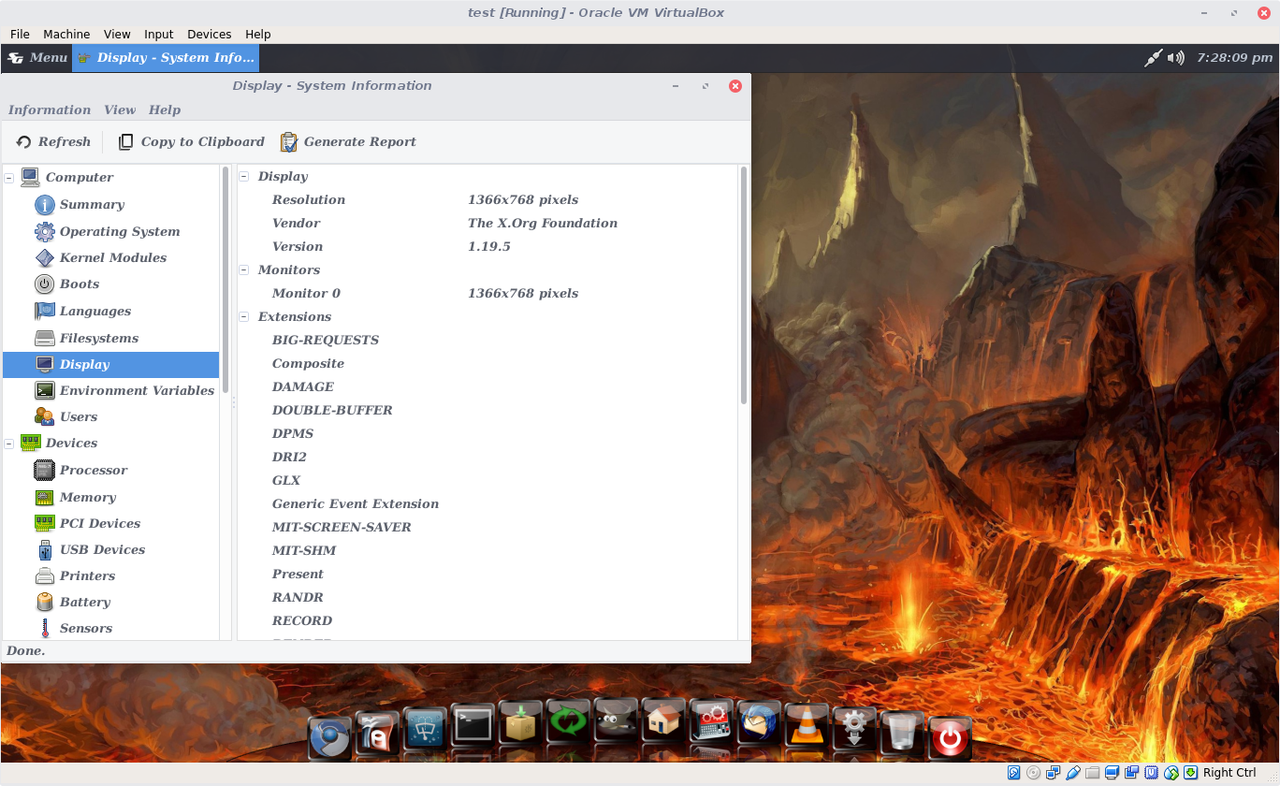Select Processor in the sidebar
The image size is (1280, 786).
pos(93,470)
